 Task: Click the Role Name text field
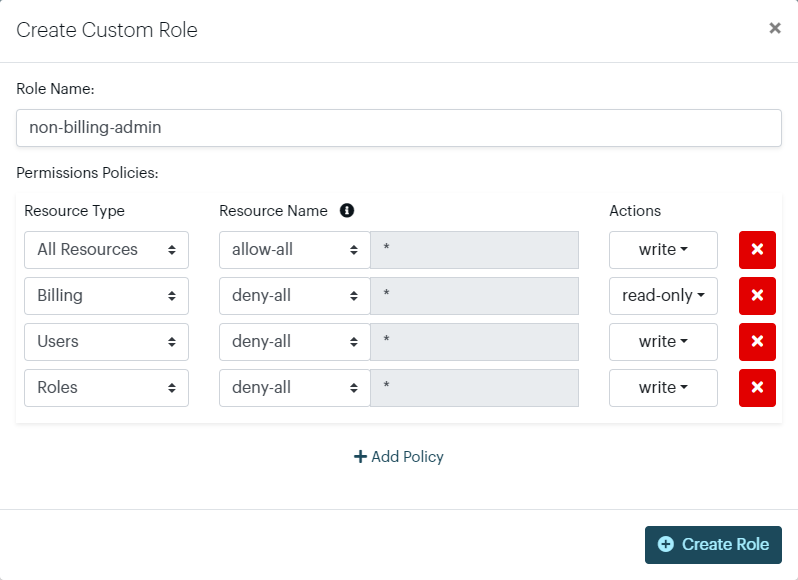tap(399, 128)
